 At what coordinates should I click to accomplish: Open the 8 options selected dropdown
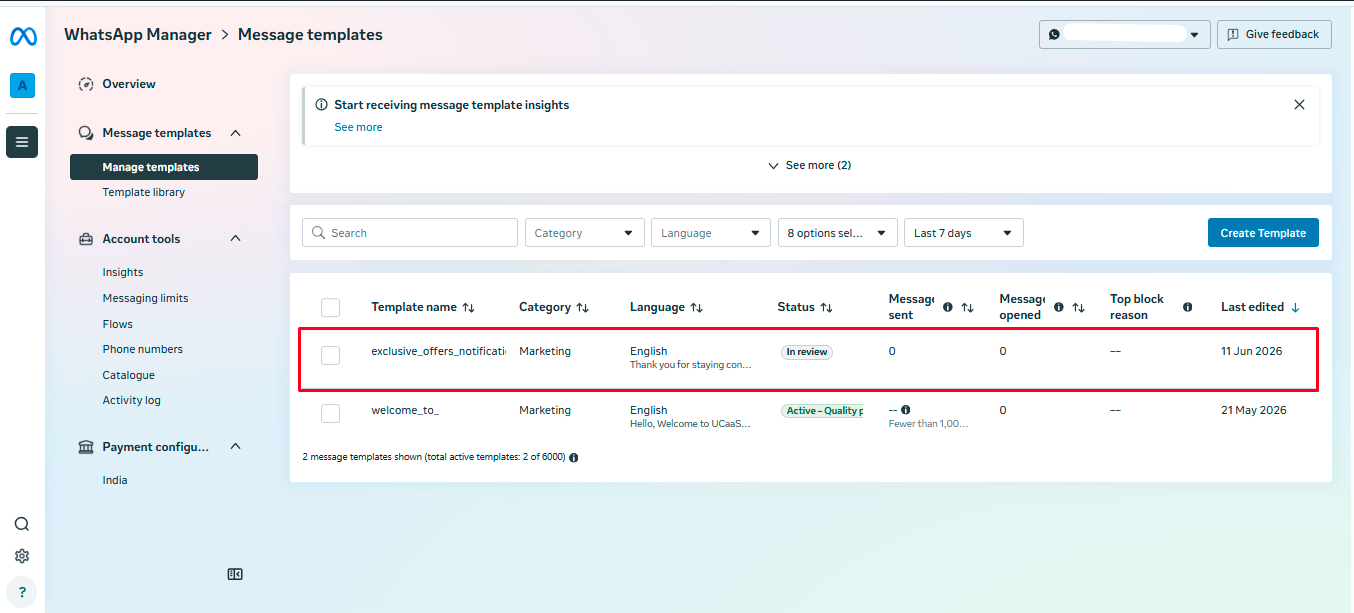(838, 233)
